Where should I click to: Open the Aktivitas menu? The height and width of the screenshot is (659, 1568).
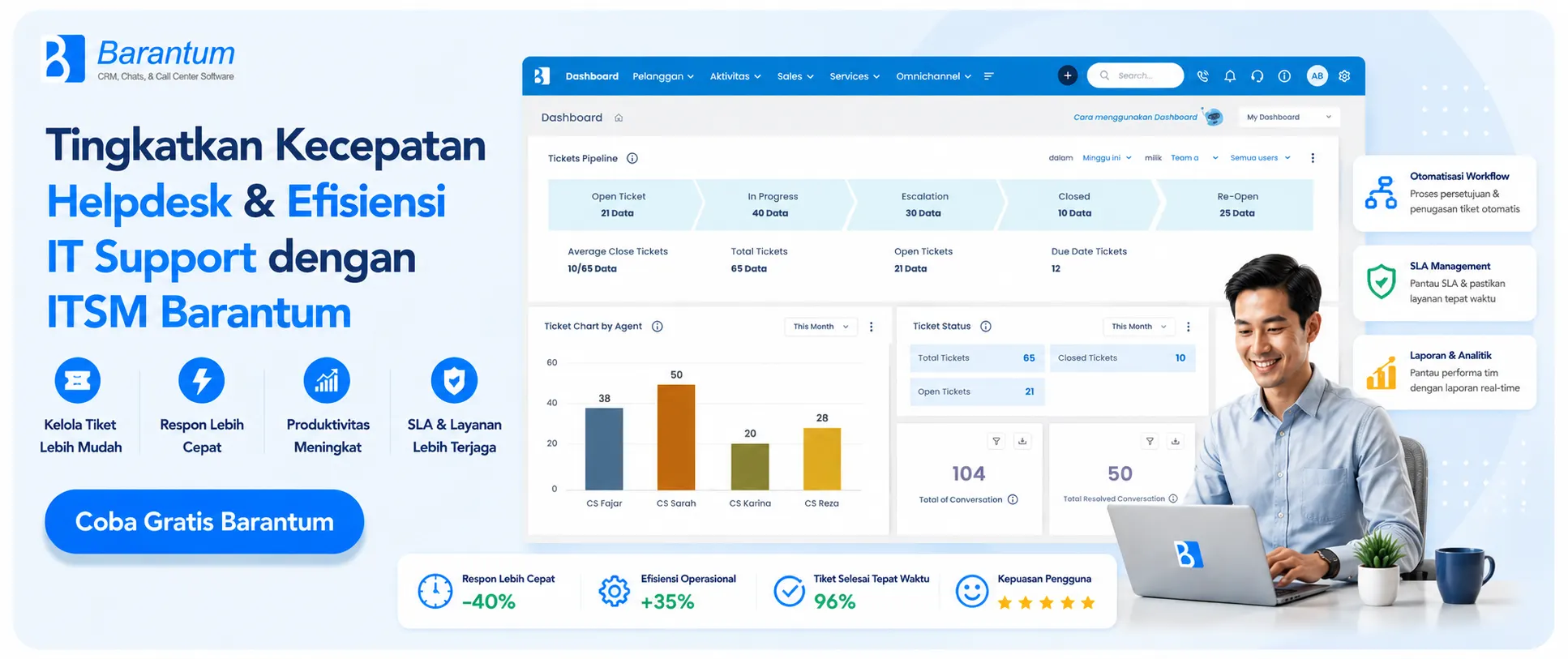735,76
